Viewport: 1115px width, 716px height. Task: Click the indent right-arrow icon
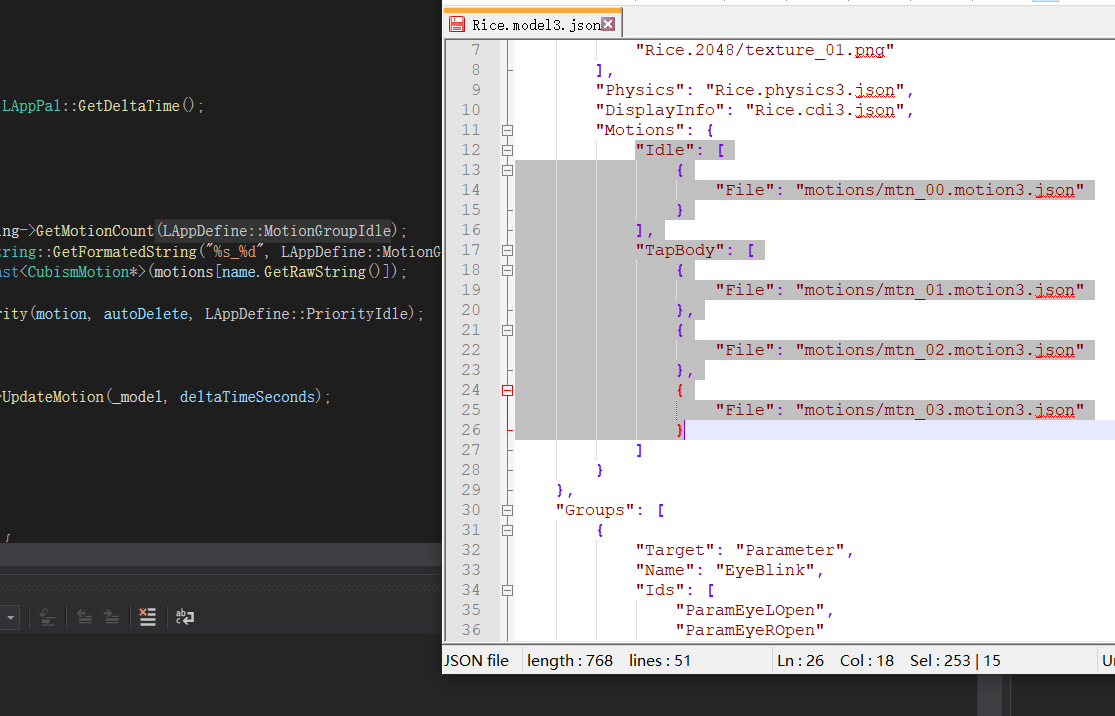(112, 617)
